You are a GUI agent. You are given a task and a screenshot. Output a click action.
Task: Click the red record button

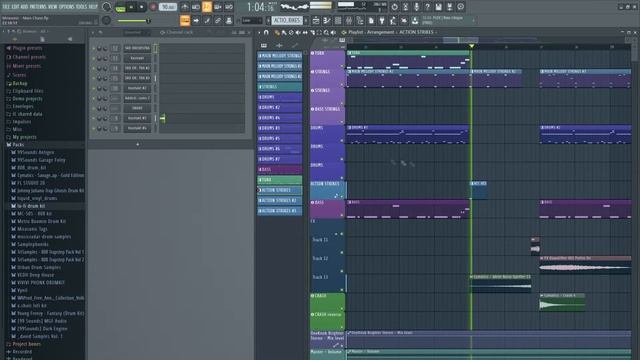[153, 7]
